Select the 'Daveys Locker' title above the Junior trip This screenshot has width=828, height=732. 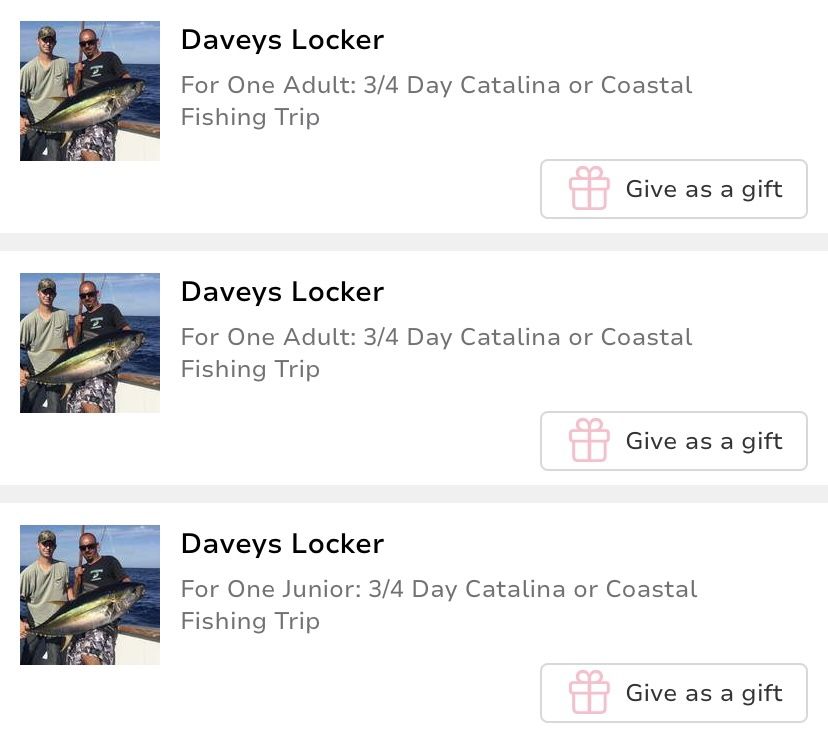pos(282,544)
